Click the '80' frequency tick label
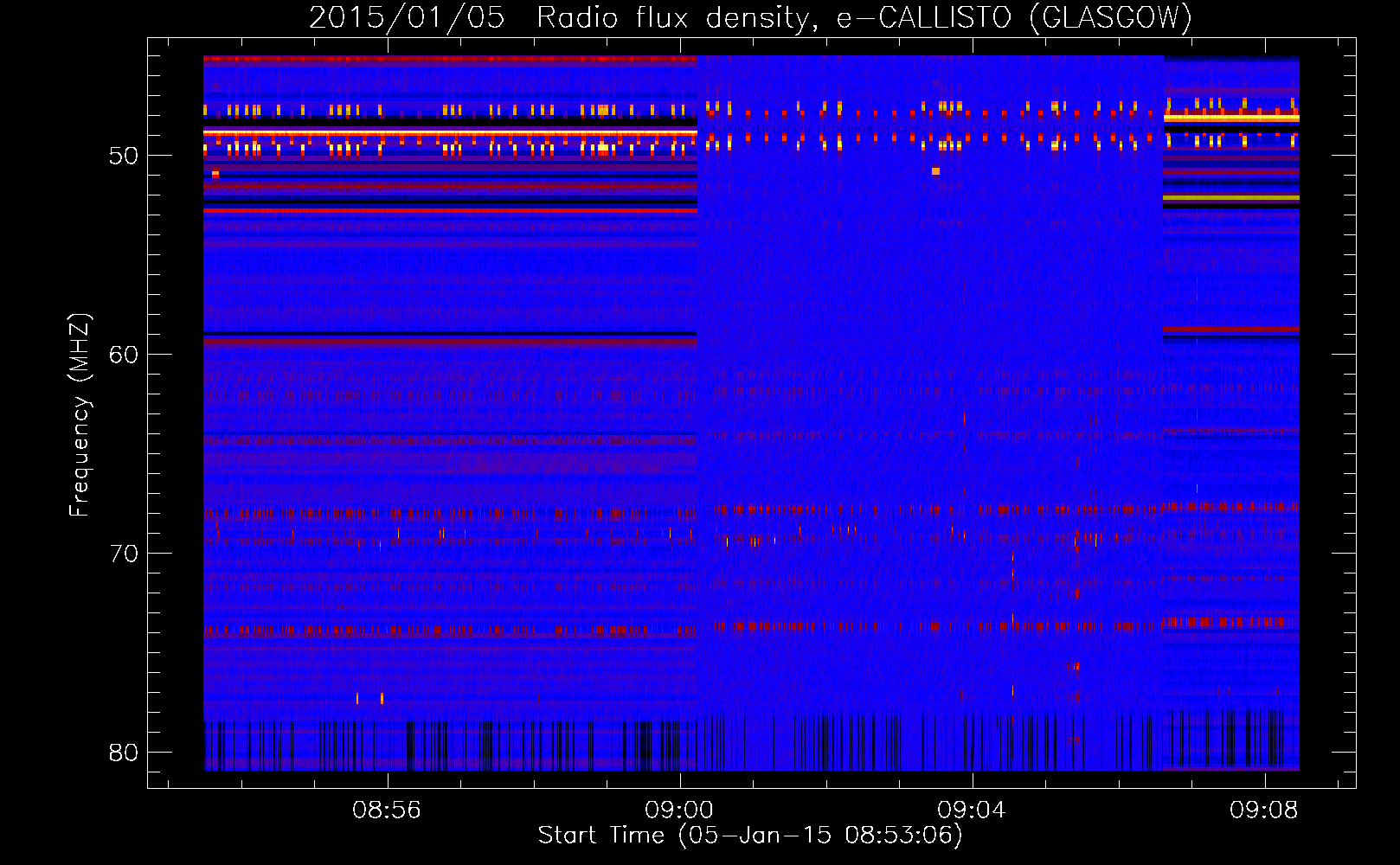The image size is (1400, 865). click(124, 753)
